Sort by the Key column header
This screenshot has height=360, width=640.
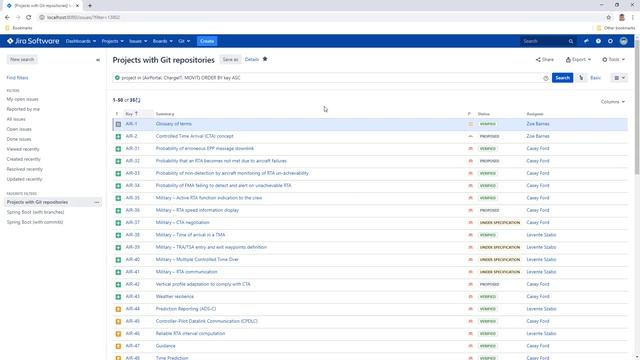click(131, 114)
